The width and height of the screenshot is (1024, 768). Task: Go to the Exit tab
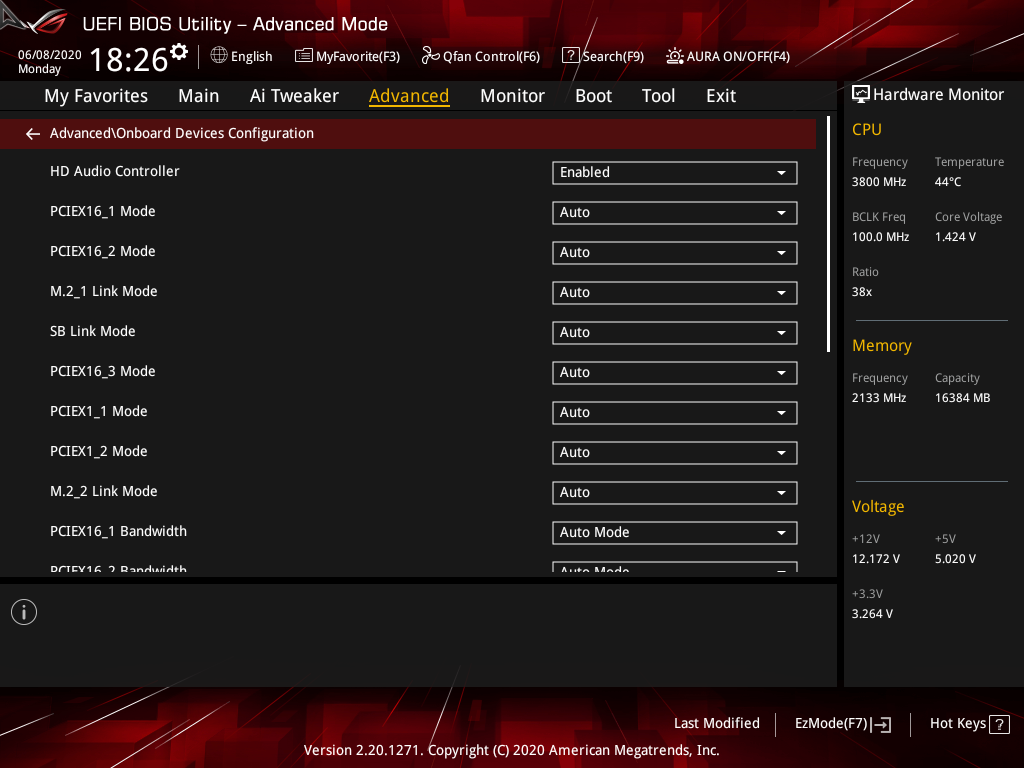pyautogui.click(x=721, y=96)
